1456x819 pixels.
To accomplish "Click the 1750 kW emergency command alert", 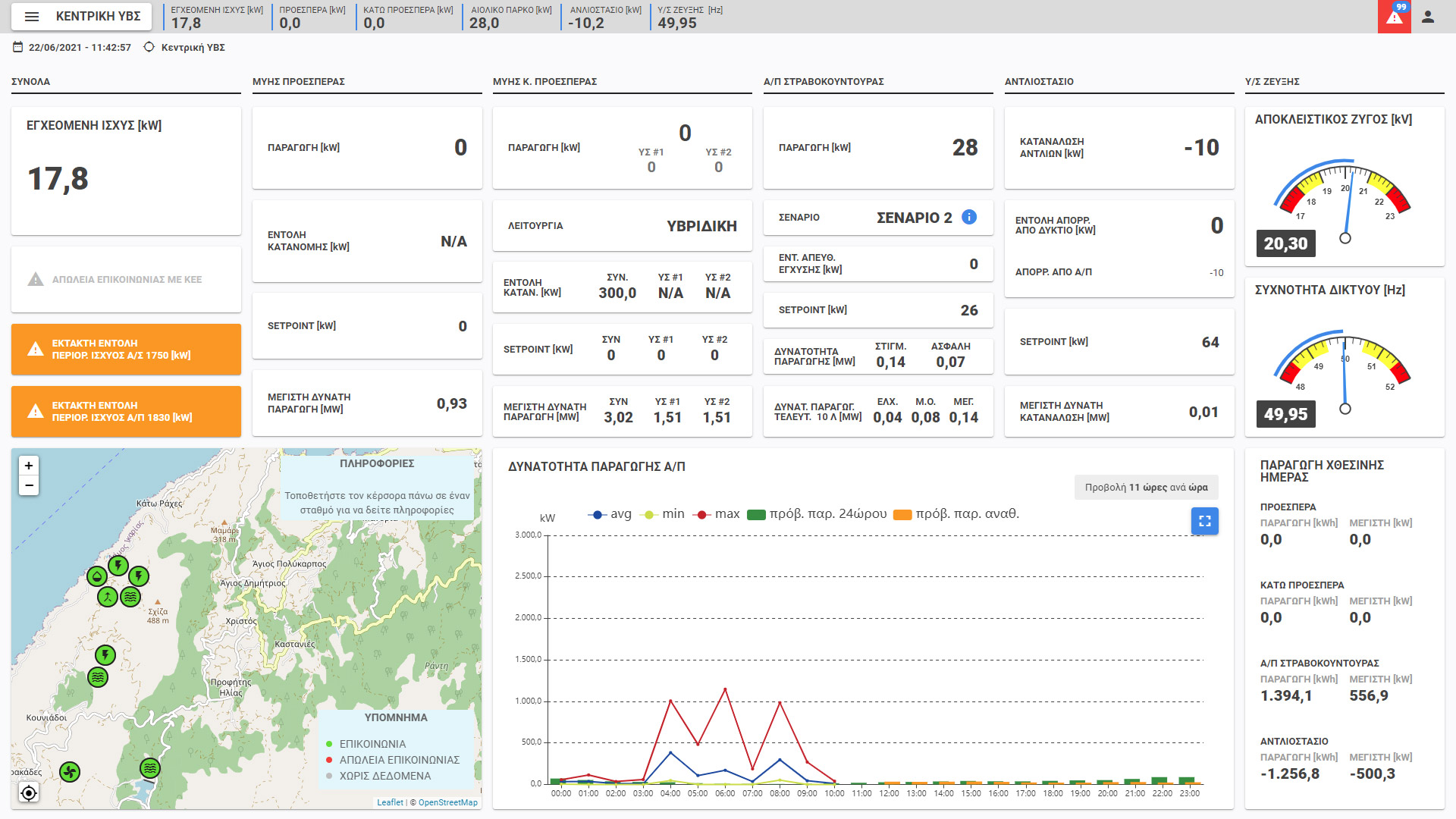I will (126, 349).
